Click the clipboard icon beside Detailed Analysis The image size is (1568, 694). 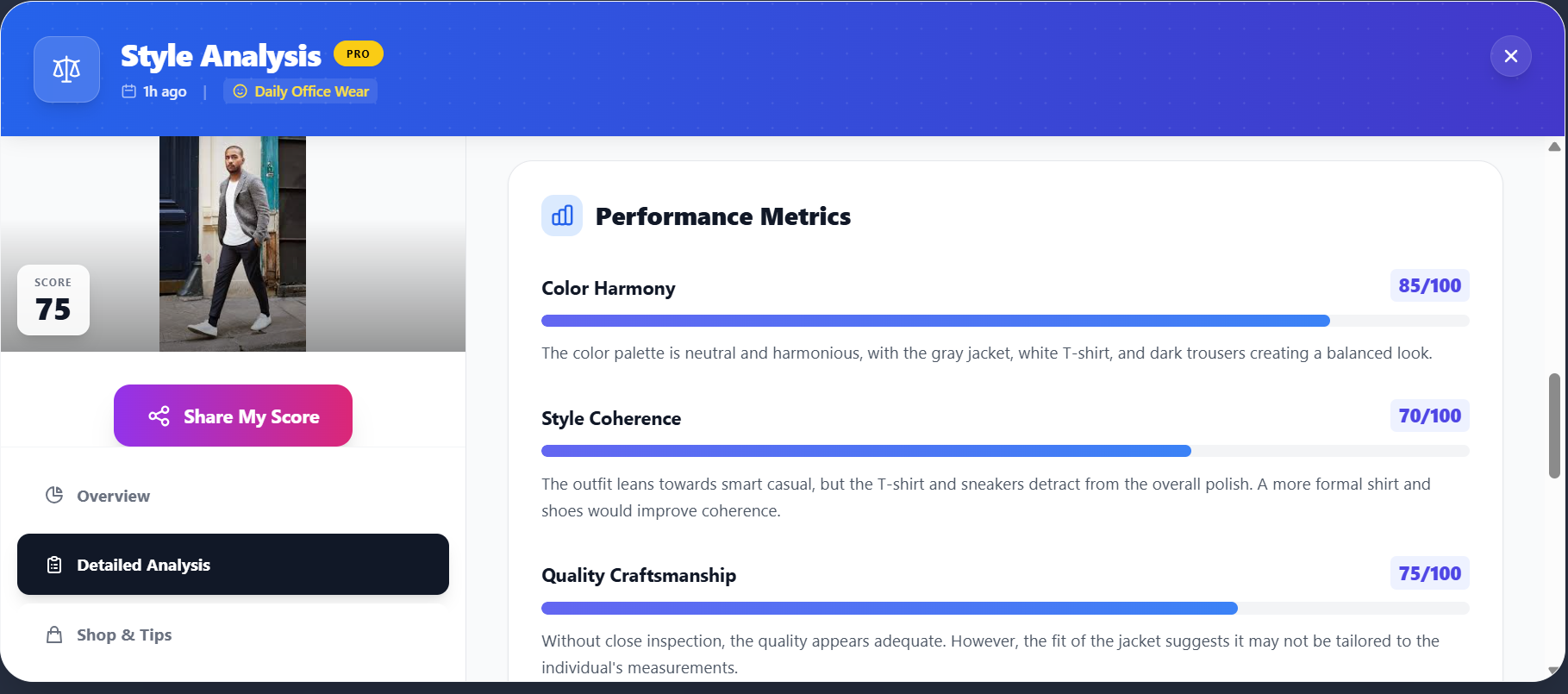tap(54, 565)
